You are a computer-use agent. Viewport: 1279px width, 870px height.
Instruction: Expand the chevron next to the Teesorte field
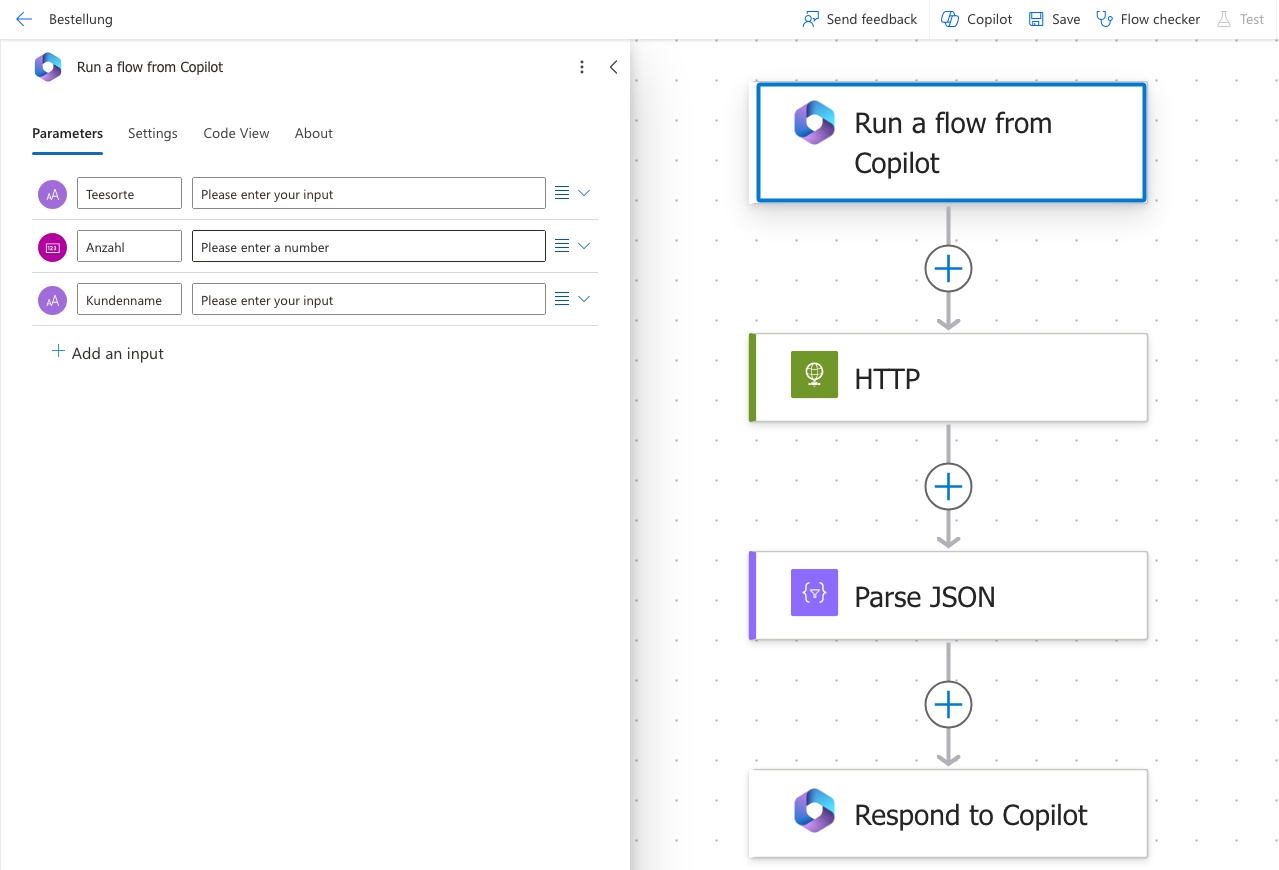tap(583, 192)
